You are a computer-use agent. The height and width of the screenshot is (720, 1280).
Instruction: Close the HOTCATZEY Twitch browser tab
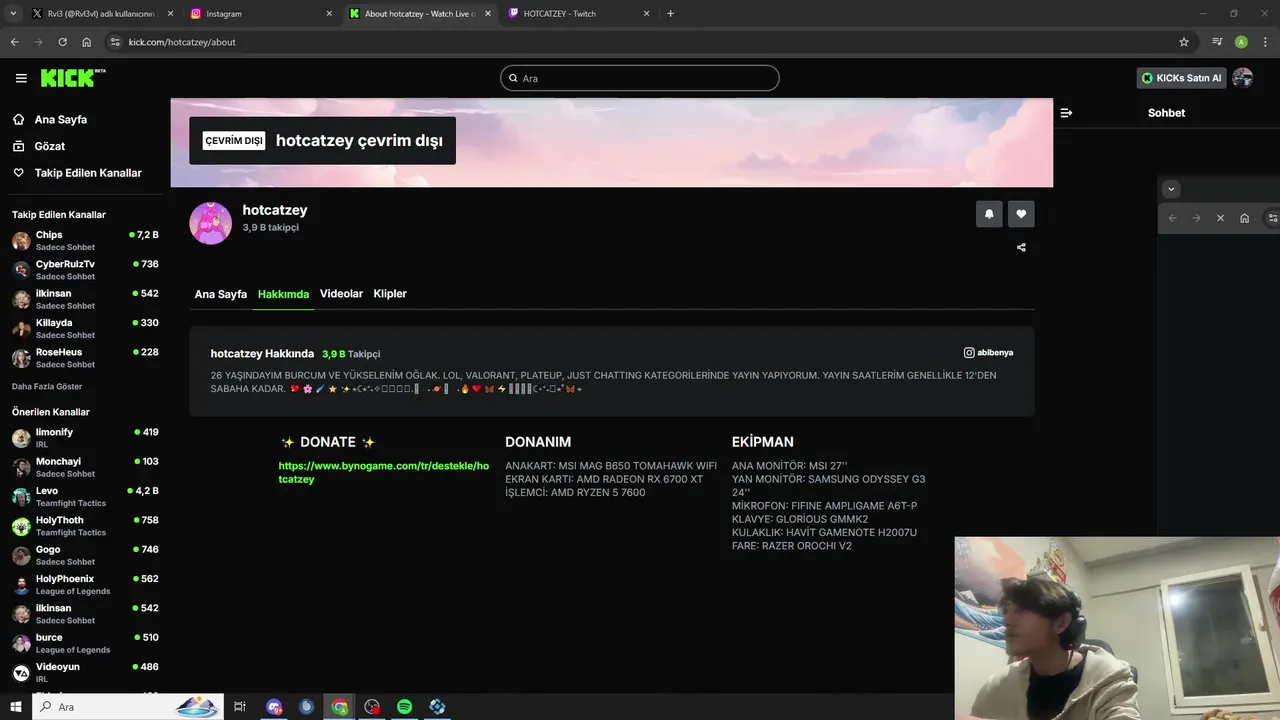pos(647,14)
